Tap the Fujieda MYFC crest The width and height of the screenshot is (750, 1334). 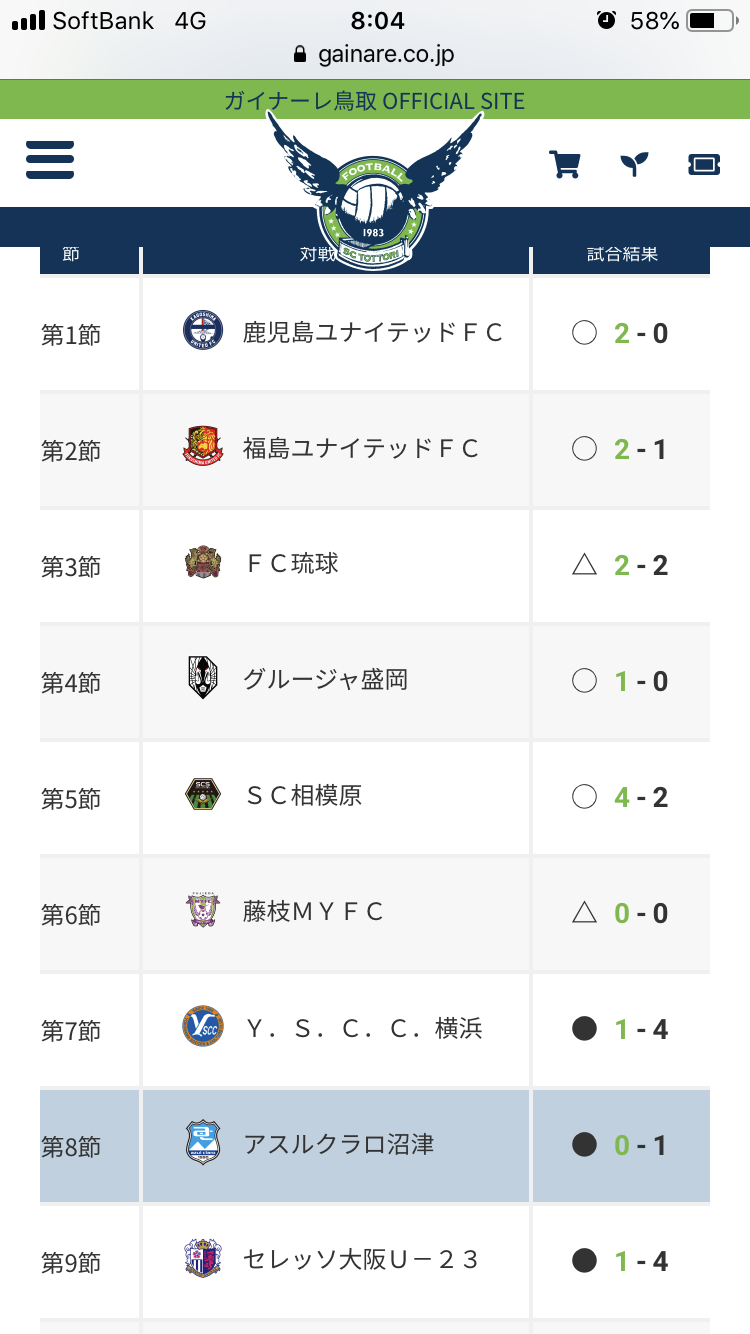coord(203,912)
